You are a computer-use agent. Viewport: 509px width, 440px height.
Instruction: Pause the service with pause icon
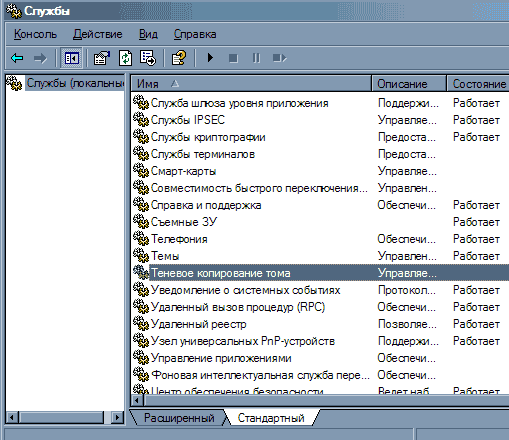click(x=256, y=58)
